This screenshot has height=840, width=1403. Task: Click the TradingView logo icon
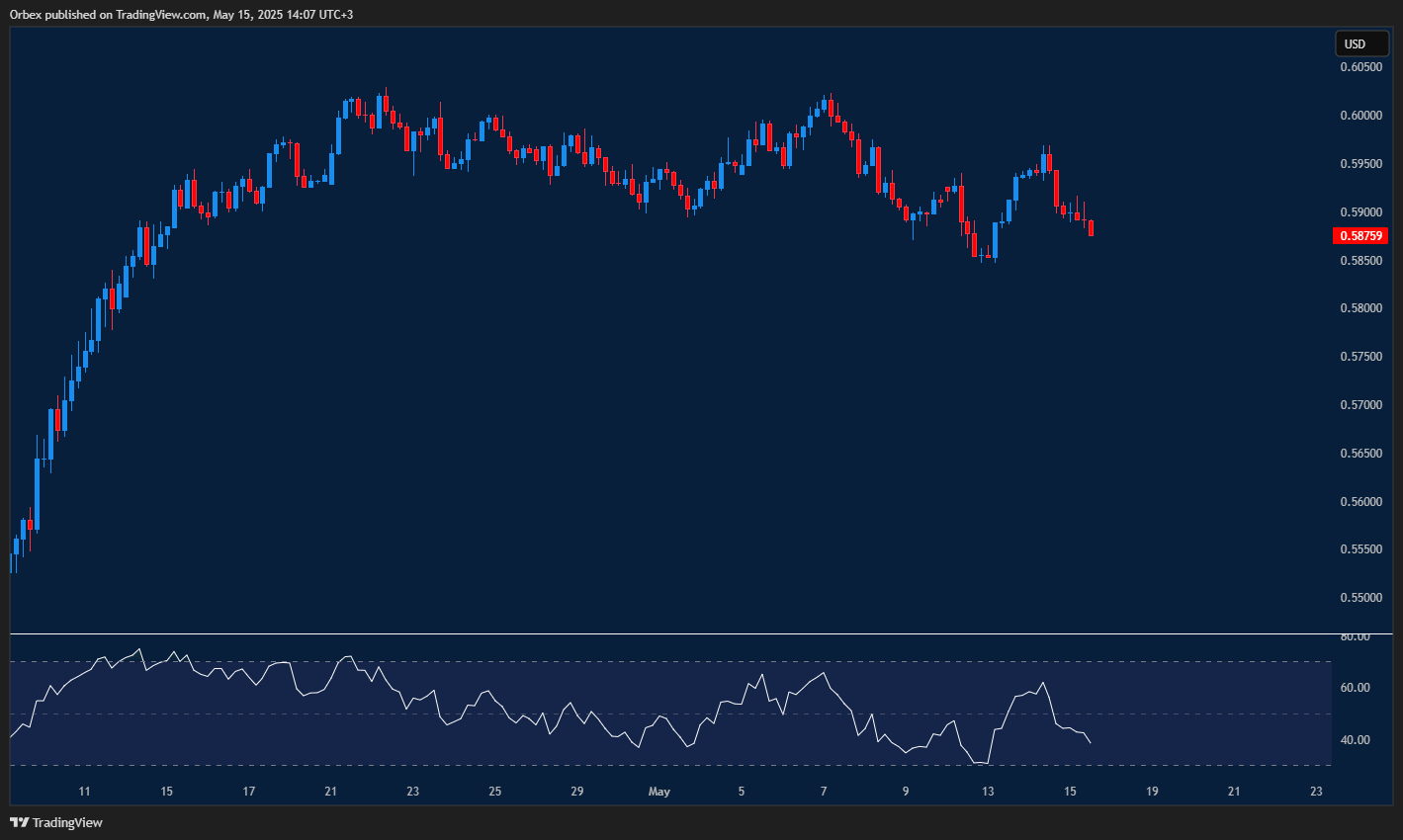click(x=18, y=821)
